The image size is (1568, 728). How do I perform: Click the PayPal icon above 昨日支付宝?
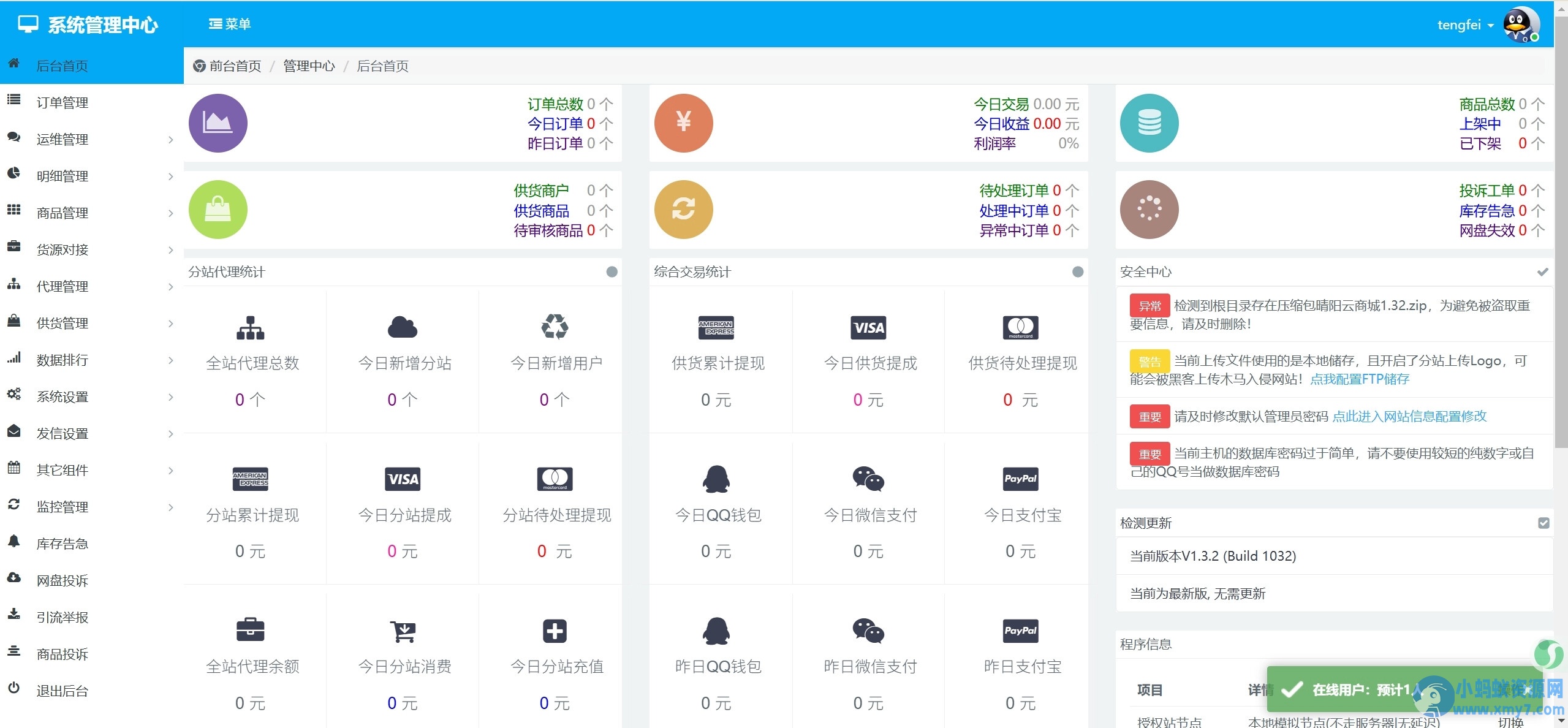(1020, 631)
